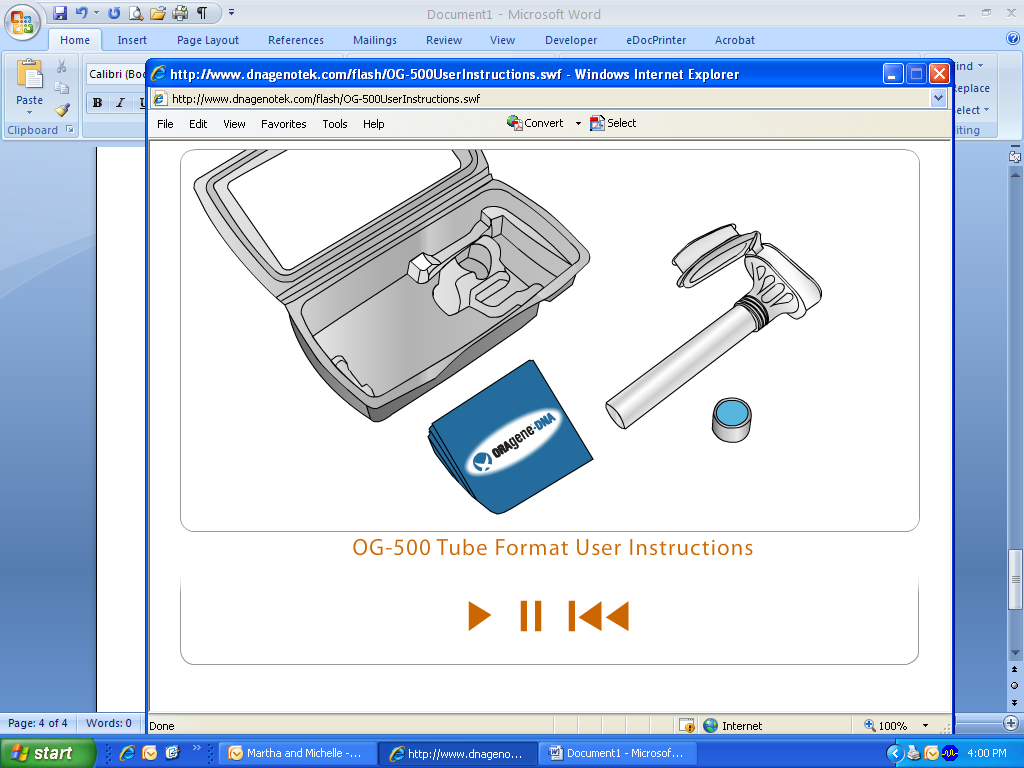Open the Review ribbon tab
Viewport: 1024px width, 768px height.
pyautogui.click(x=444, y=40)
